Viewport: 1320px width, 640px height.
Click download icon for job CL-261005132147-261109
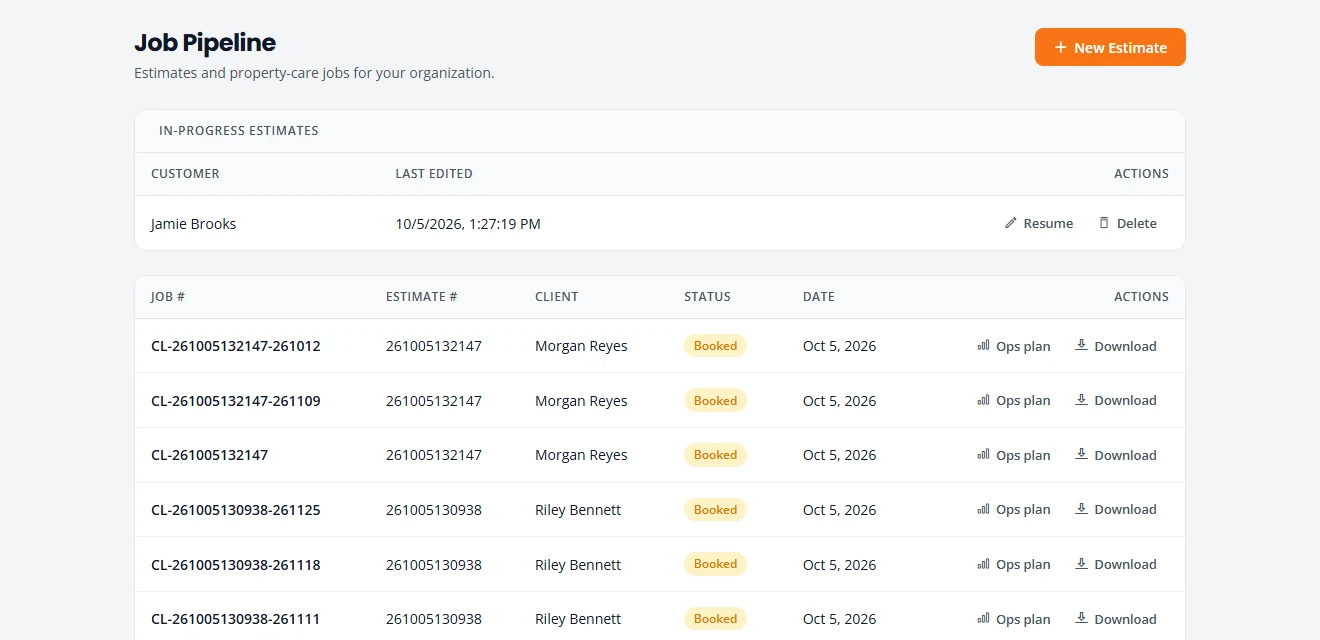pos(1081,399)
